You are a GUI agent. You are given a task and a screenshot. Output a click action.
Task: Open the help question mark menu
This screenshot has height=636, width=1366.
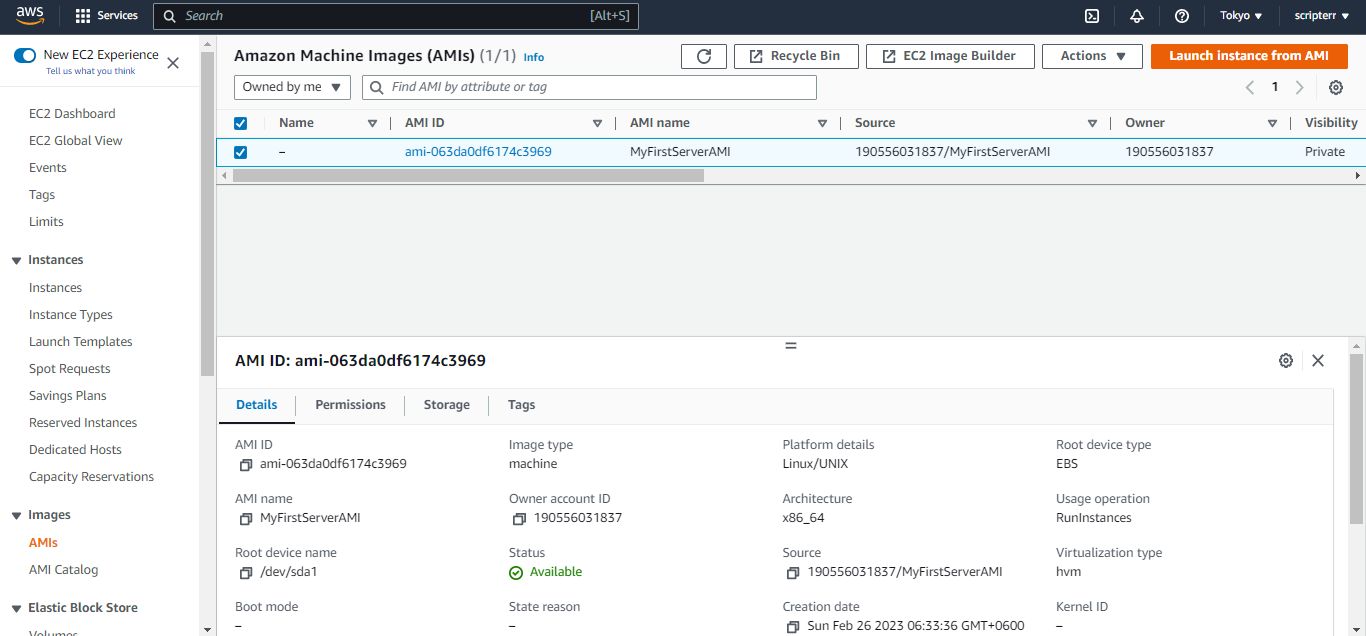1182,16
